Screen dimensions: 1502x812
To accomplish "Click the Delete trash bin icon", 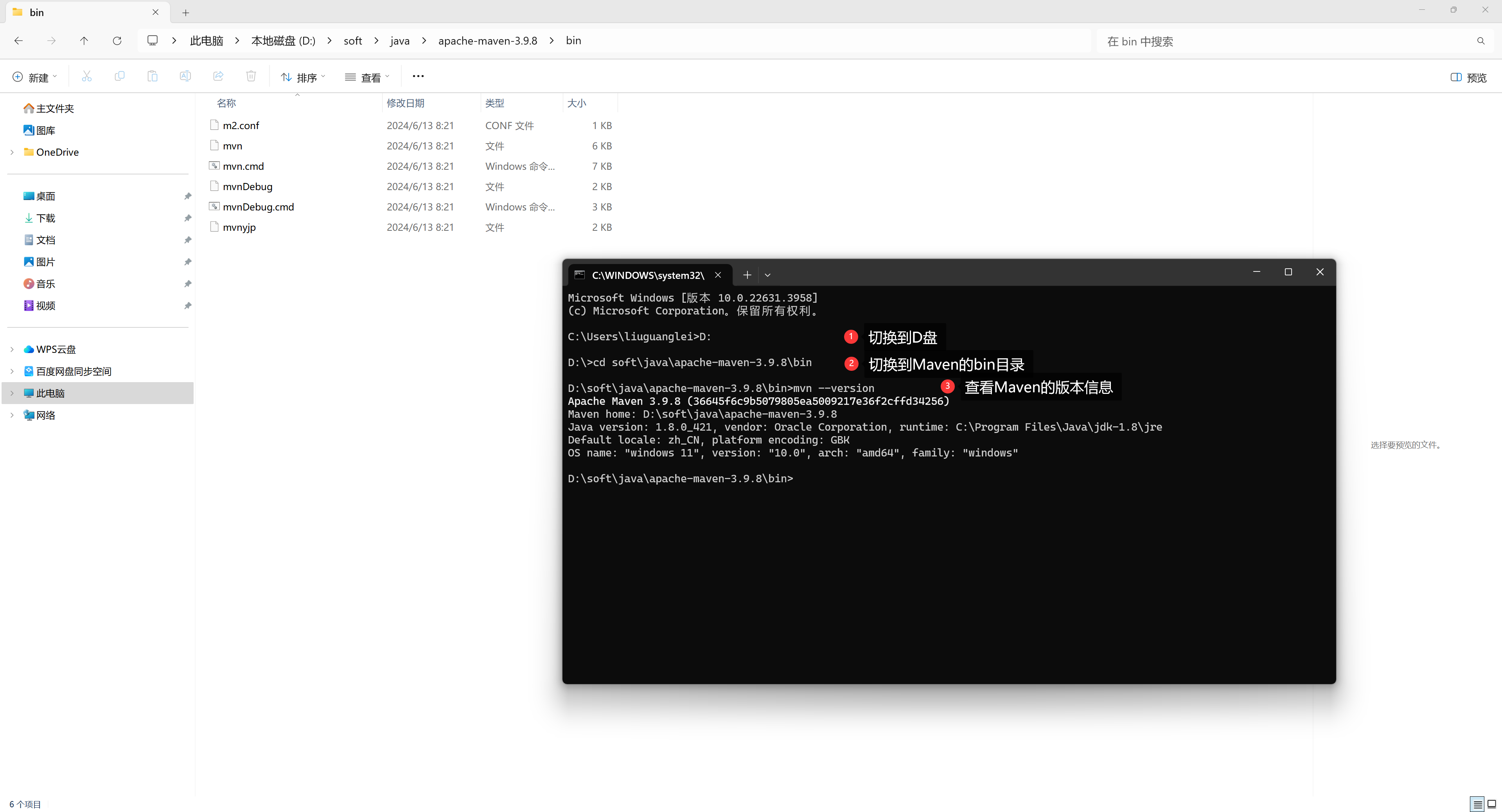I will tap(251, 76).
